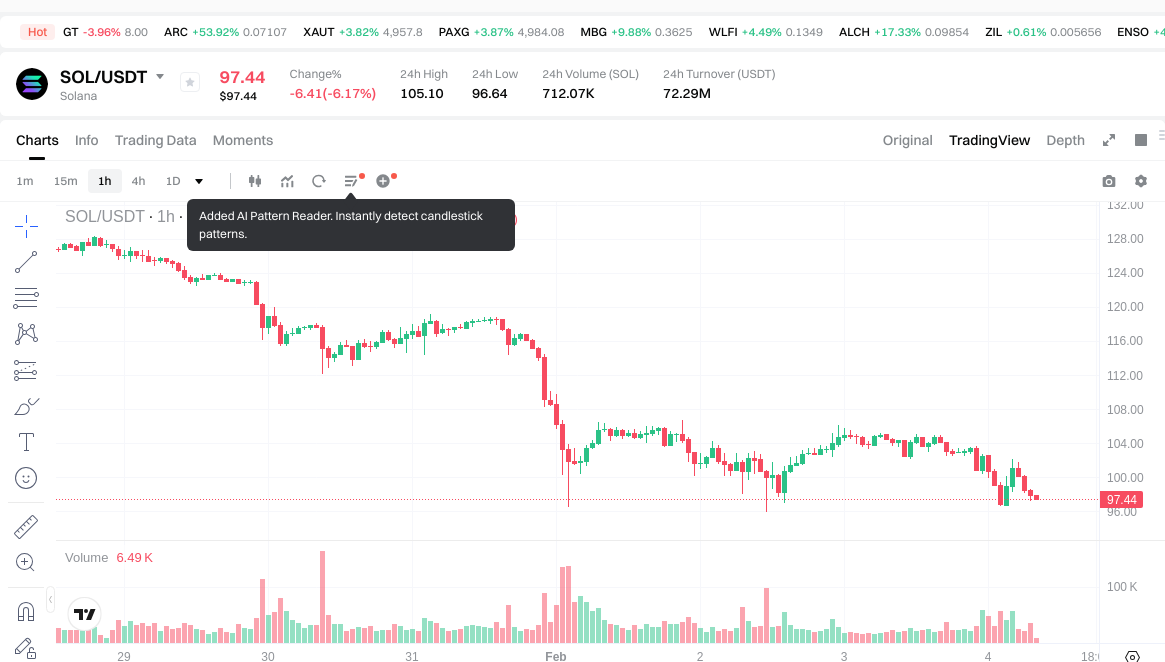The width and height of the screenshot is (1165, 662).
Task: Open the chart settings gear
Action: [1140, 181]
